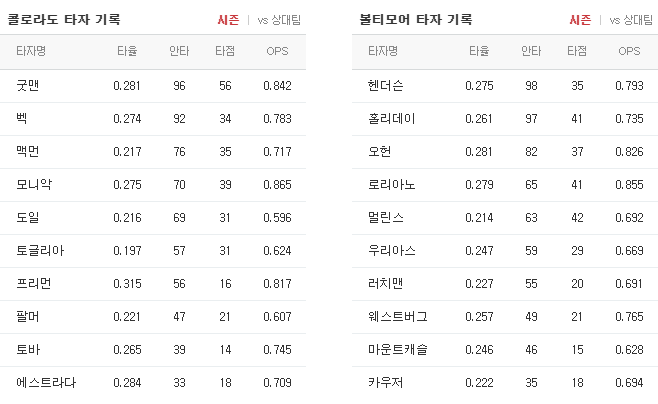Select batter 토글리아 row

153,251
